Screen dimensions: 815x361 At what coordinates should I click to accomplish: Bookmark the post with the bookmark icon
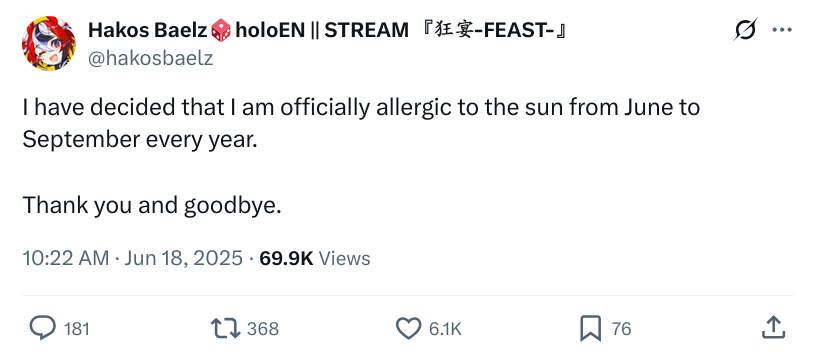(x=590, y=328)
